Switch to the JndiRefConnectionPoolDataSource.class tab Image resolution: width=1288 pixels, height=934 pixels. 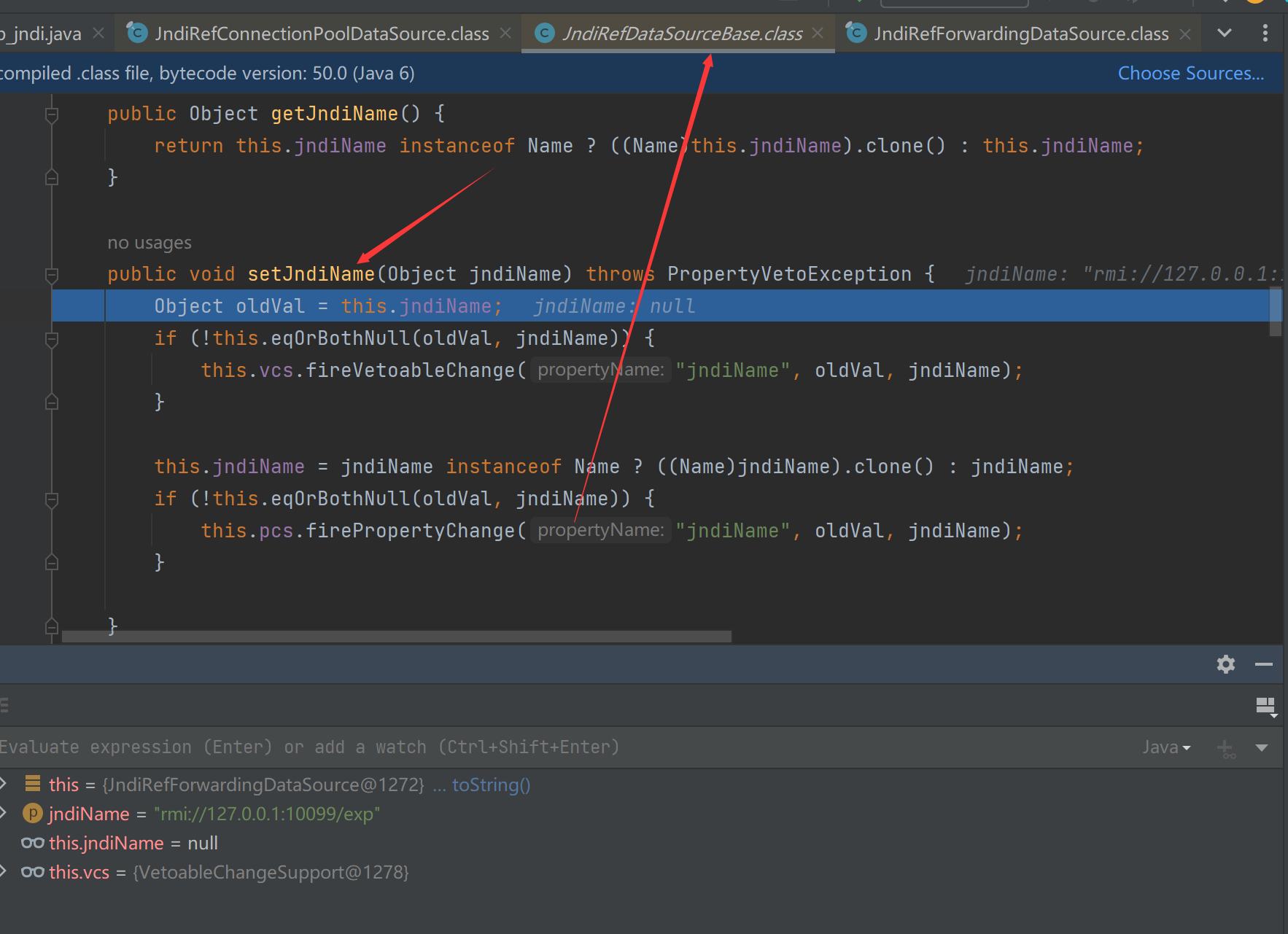click(x=321, y=34)
